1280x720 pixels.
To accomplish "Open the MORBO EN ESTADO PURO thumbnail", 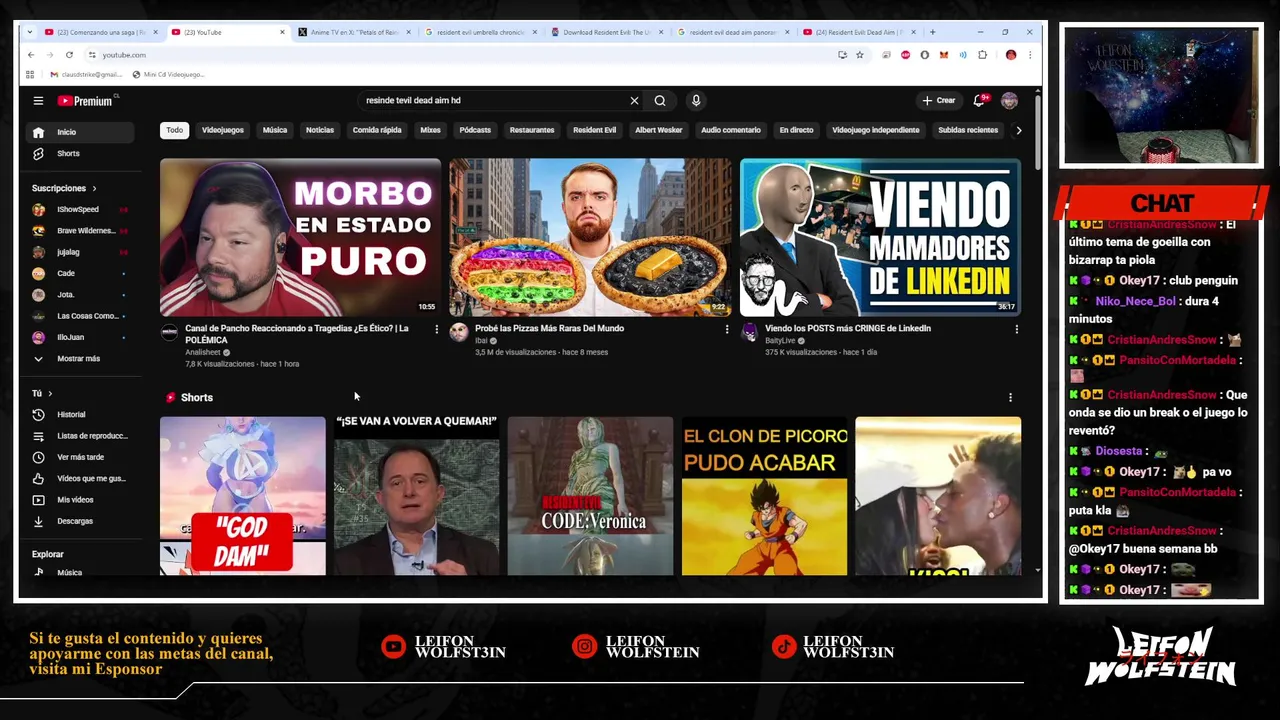I will pos(300,237).
